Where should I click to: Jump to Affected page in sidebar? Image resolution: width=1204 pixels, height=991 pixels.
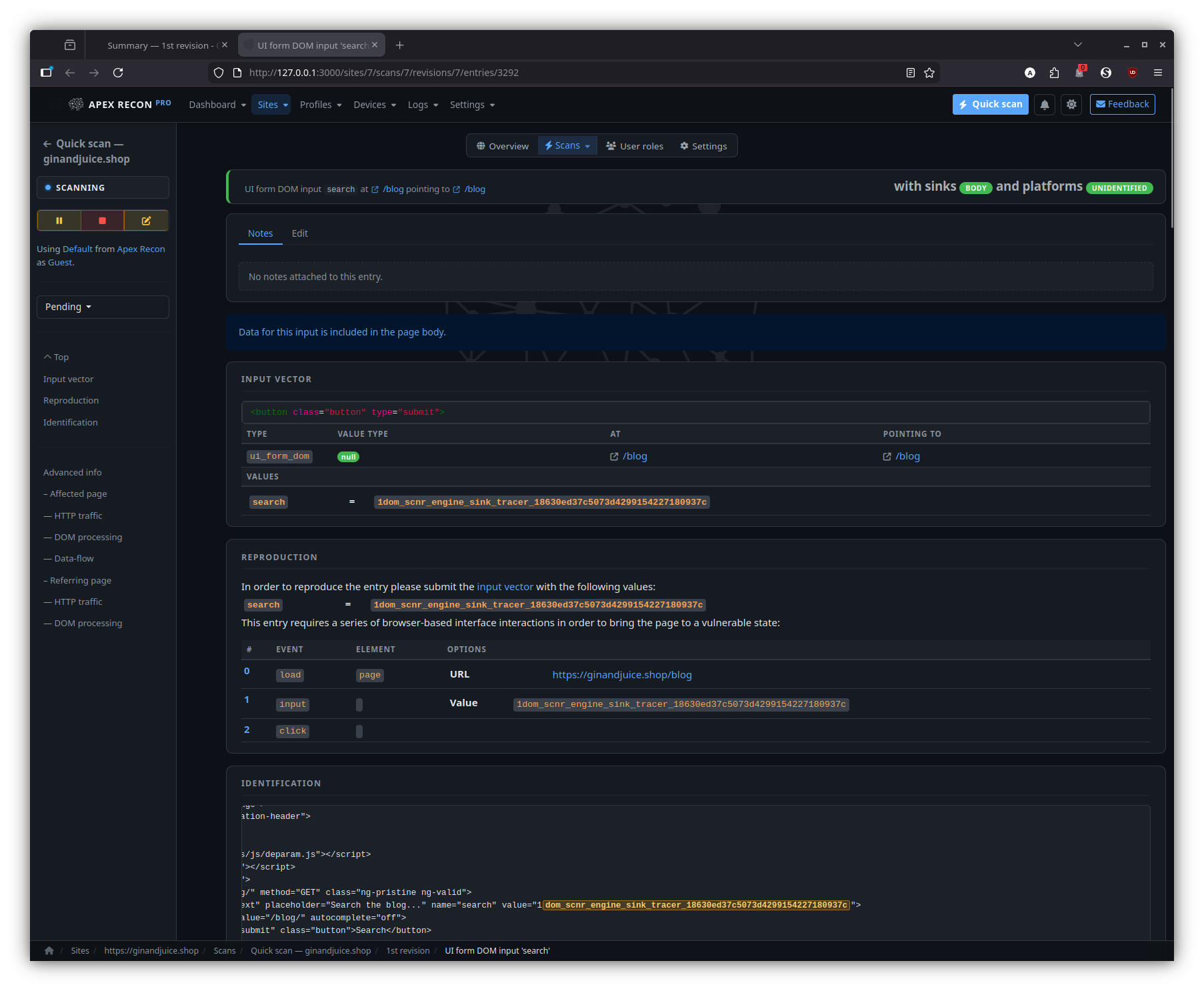click(x=75, y=494)
